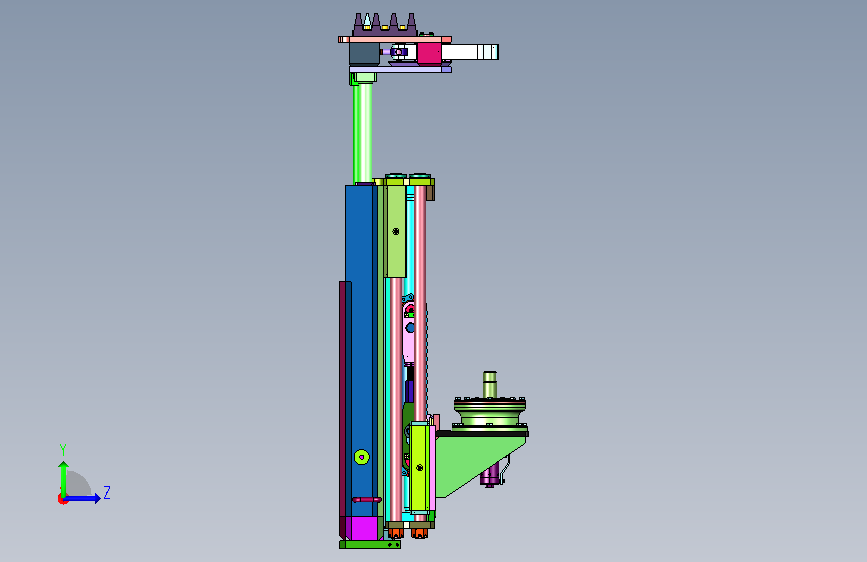Screen dimensions: 867x562
Task: Select the green base plate at the bottom
Action: pos(370,545)
